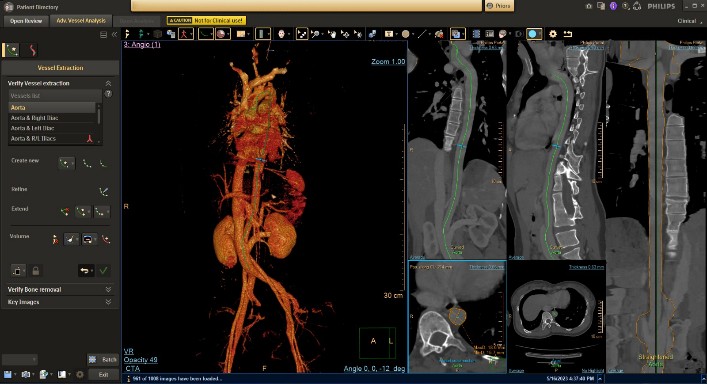707x384 pixels.
Task: Select the vessel extraction stage icon
Action: 12,50
